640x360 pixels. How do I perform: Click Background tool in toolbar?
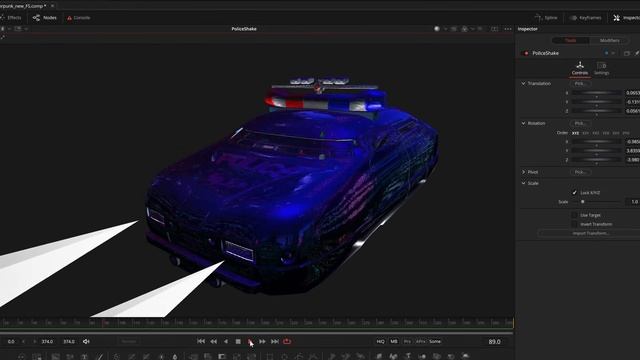click(x=56, y=356)
